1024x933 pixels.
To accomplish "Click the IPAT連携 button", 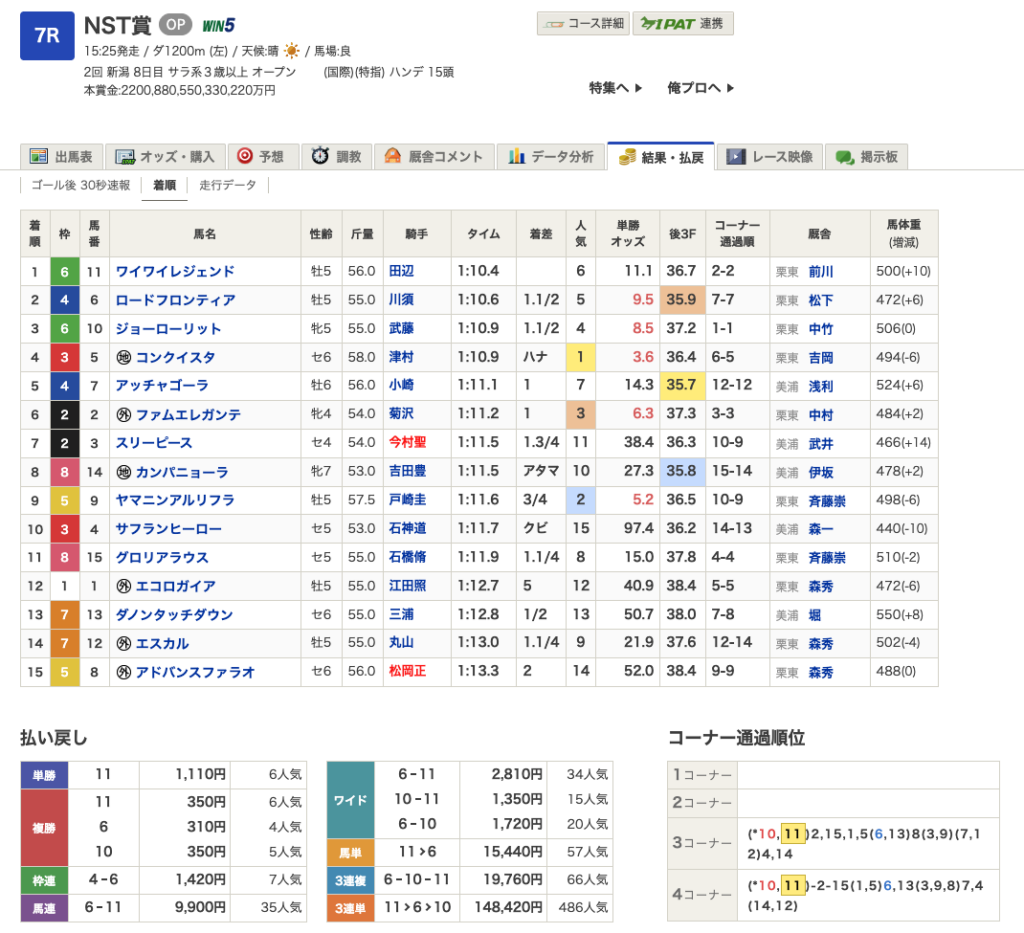I will pyautogui.click(x=682, y=24).
